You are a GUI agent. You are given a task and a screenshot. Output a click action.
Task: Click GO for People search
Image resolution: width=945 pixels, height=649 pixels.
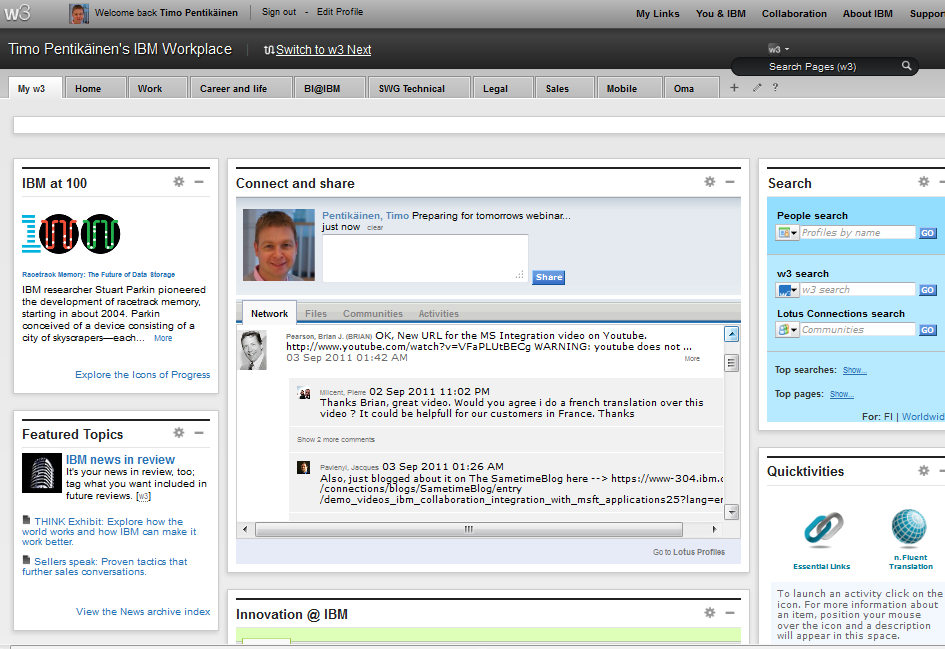(x=928, y=233)
